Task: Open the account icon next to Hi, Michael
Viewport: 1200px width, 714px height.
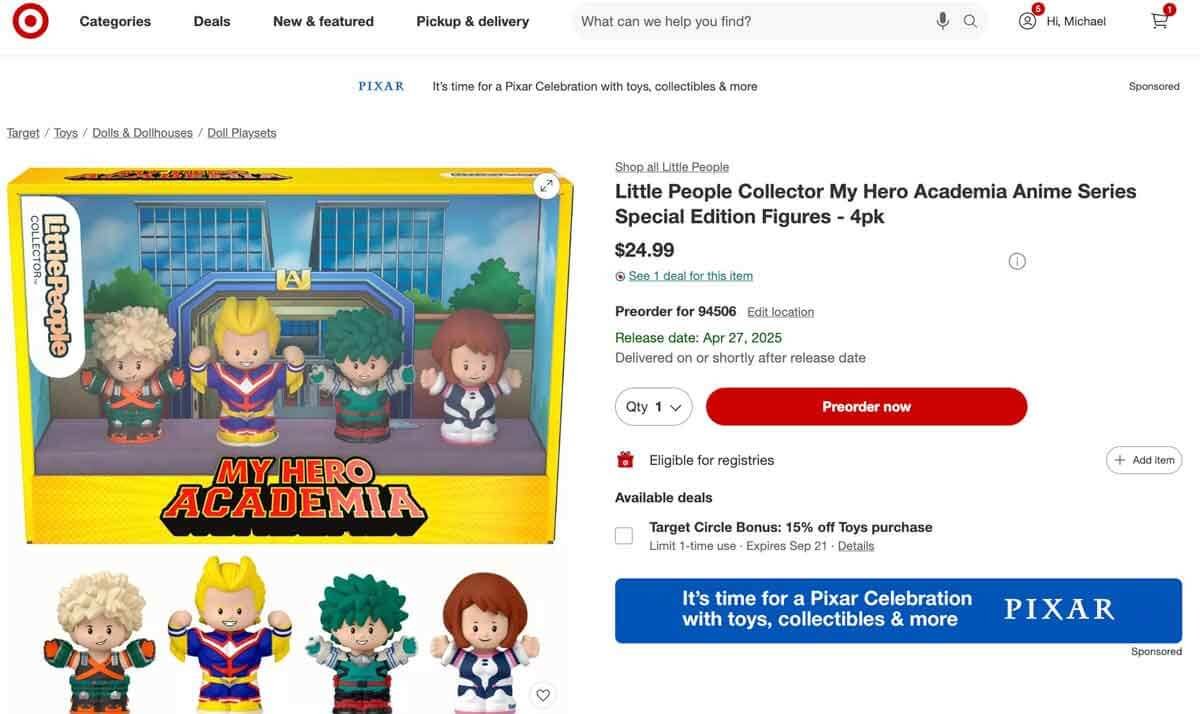Action: [x=1027, y=21]
